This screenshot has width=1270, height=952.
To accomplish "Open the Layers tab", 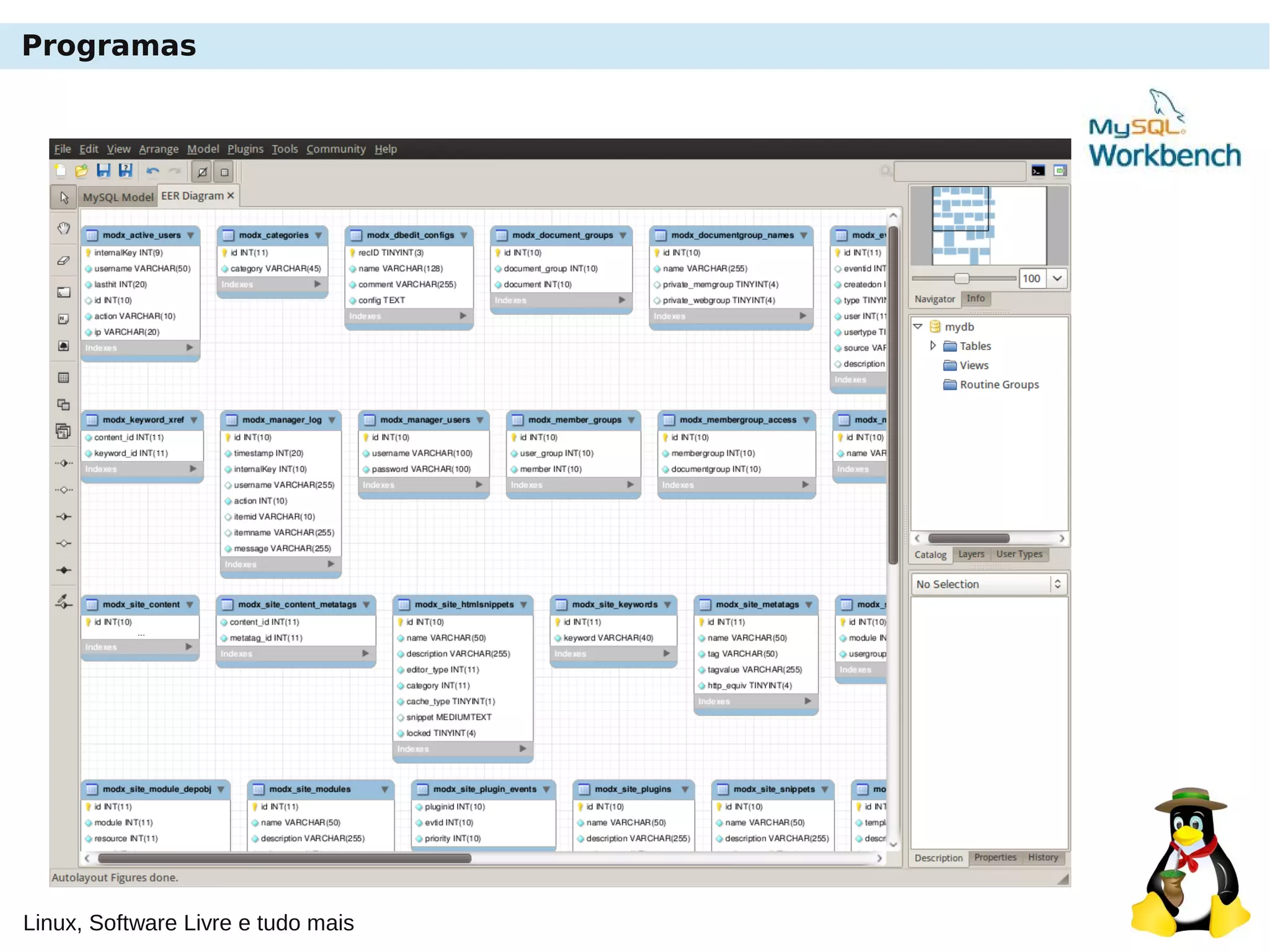I will (970, 554).
